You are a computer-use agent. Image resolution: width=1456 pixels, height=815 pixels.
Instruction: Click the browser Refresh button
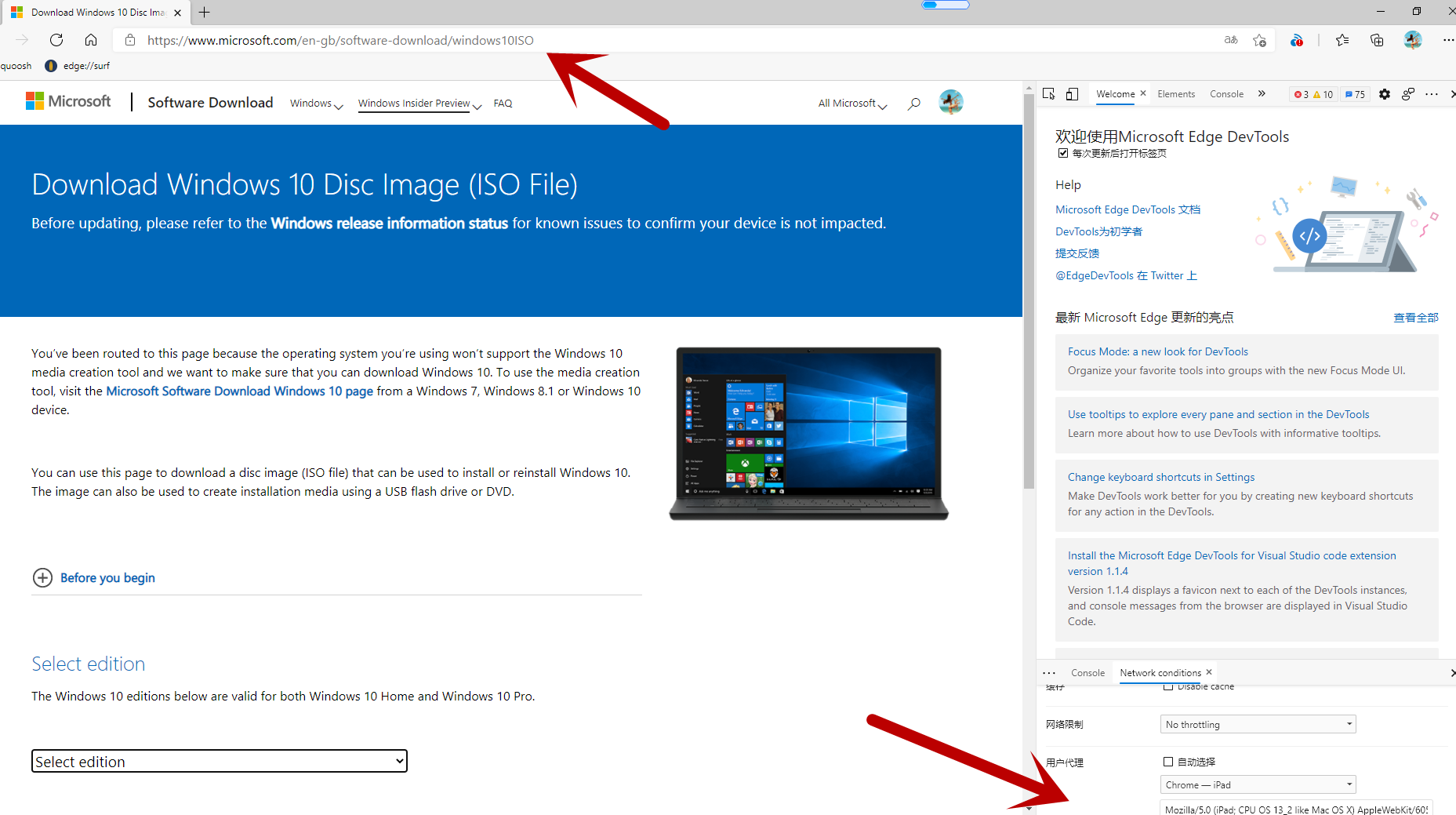tap(56, 40)
